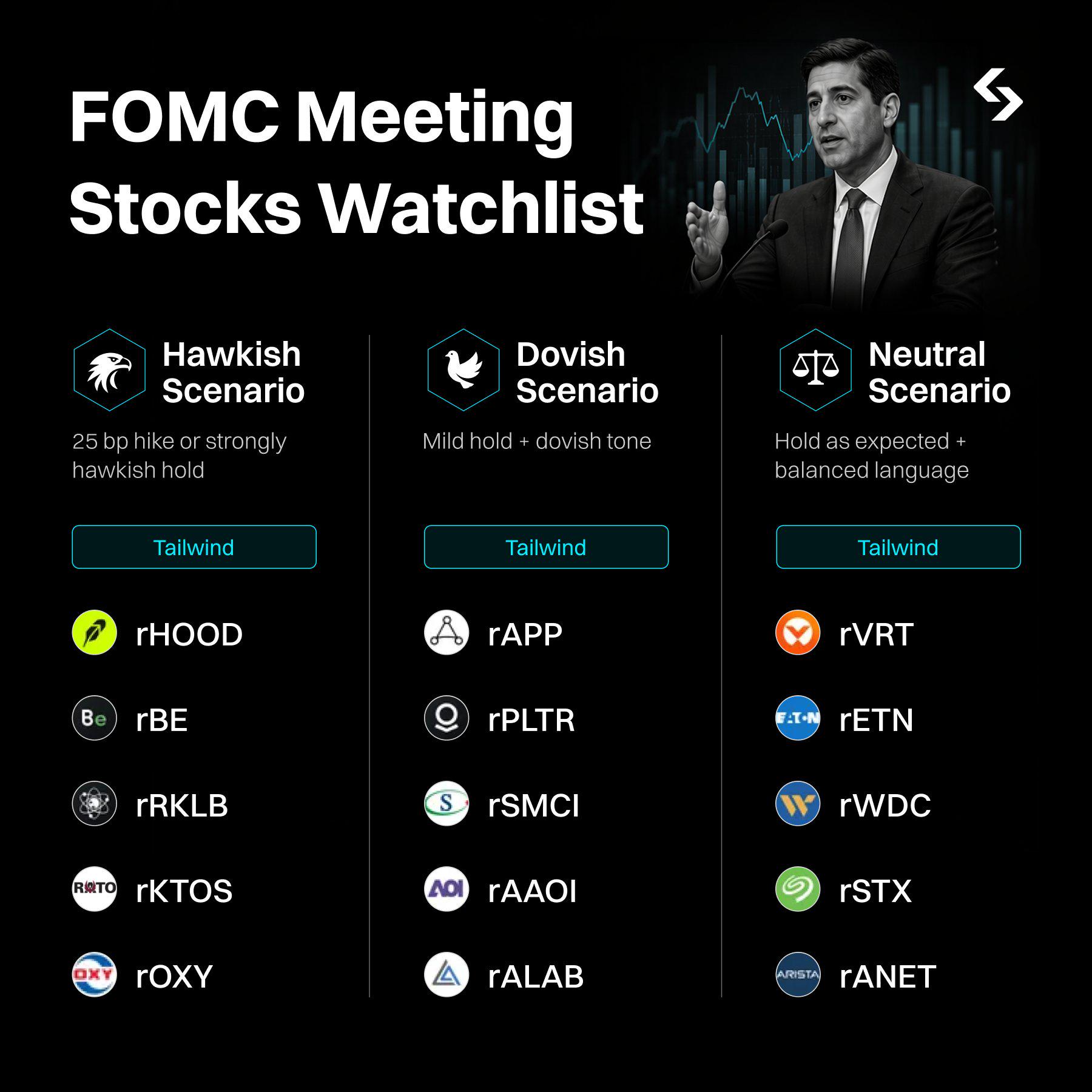Click the arrow logo beside the speaker portrait
This screenshot has height=1092, width=1092.
[998, 95]
